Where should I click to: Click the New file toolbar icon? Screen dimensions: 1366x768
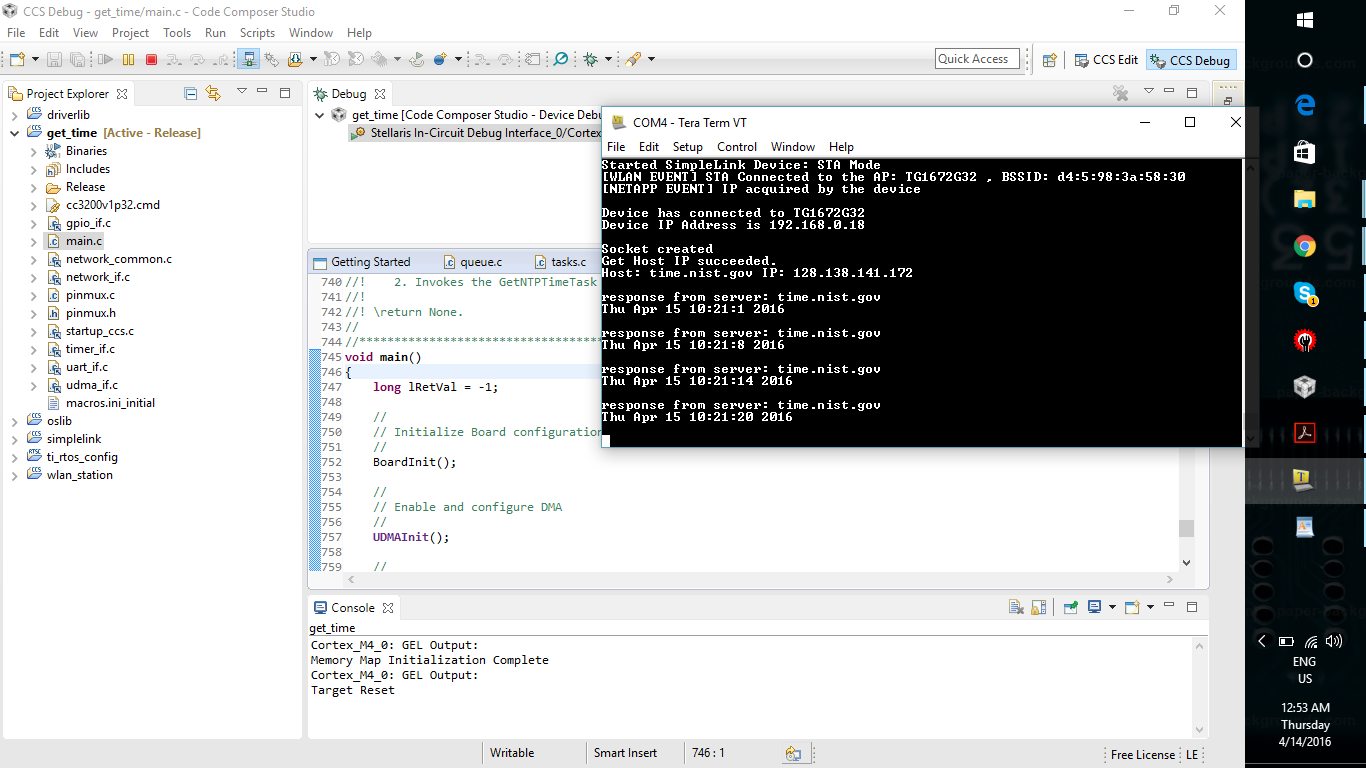point(17,60)
